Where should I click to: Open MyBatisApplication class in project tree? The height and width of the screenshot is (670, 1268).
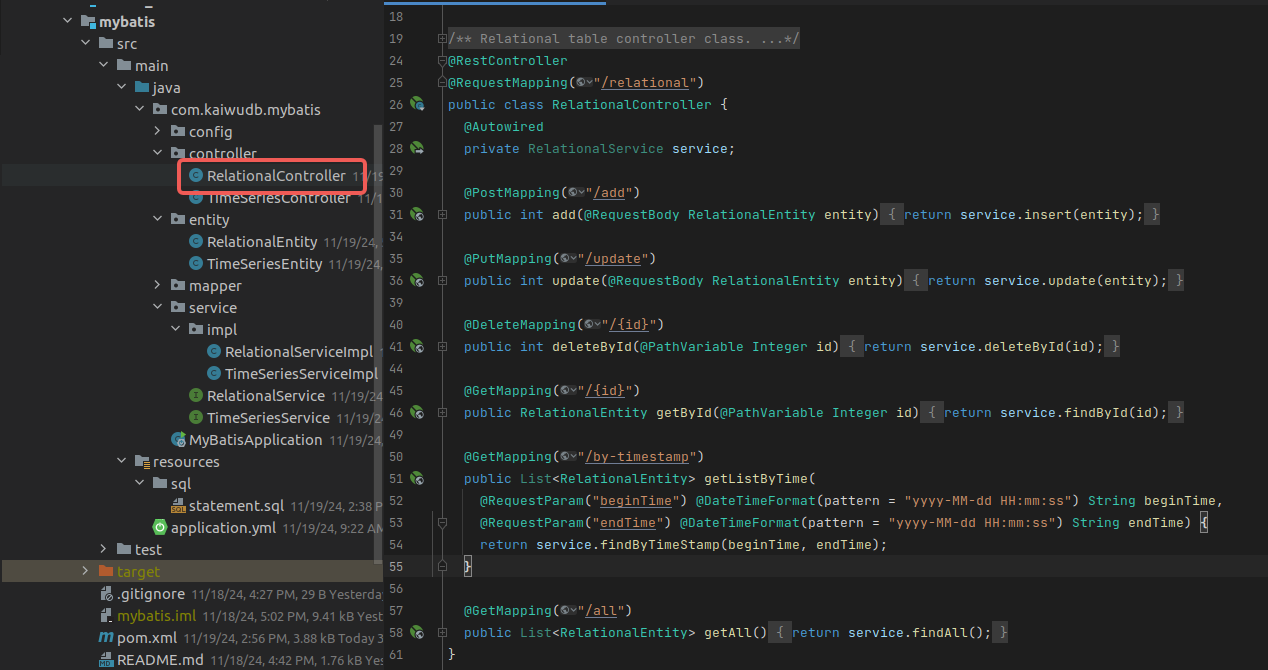pyautogui.click(x=255, y=440)
